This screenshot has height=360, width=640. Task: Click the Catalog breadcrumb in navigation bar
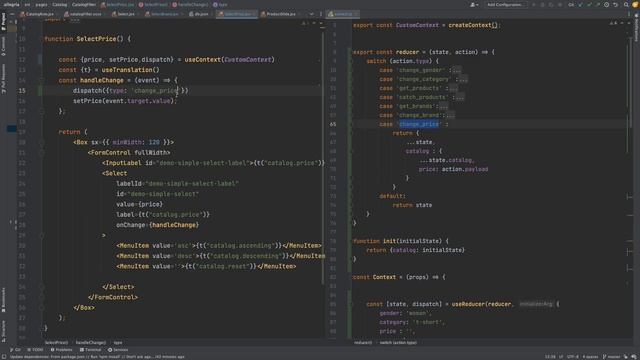[60, 4]
